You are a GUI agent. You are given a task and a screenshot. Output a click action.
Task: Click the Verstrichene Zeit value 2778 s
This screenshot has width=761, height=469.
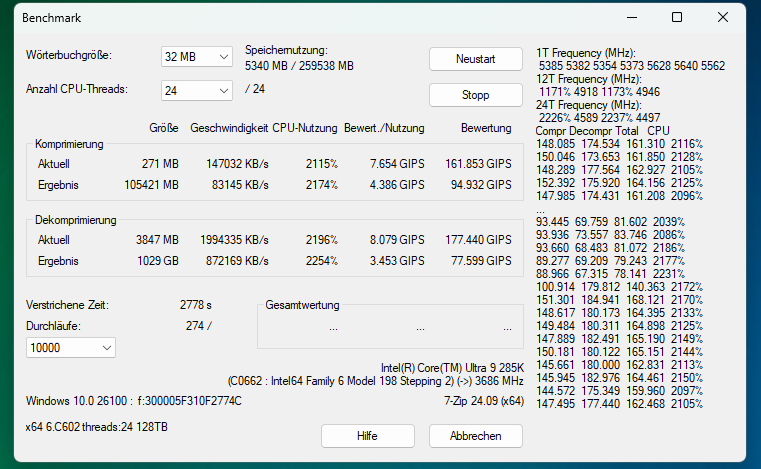tap(196, 304)
